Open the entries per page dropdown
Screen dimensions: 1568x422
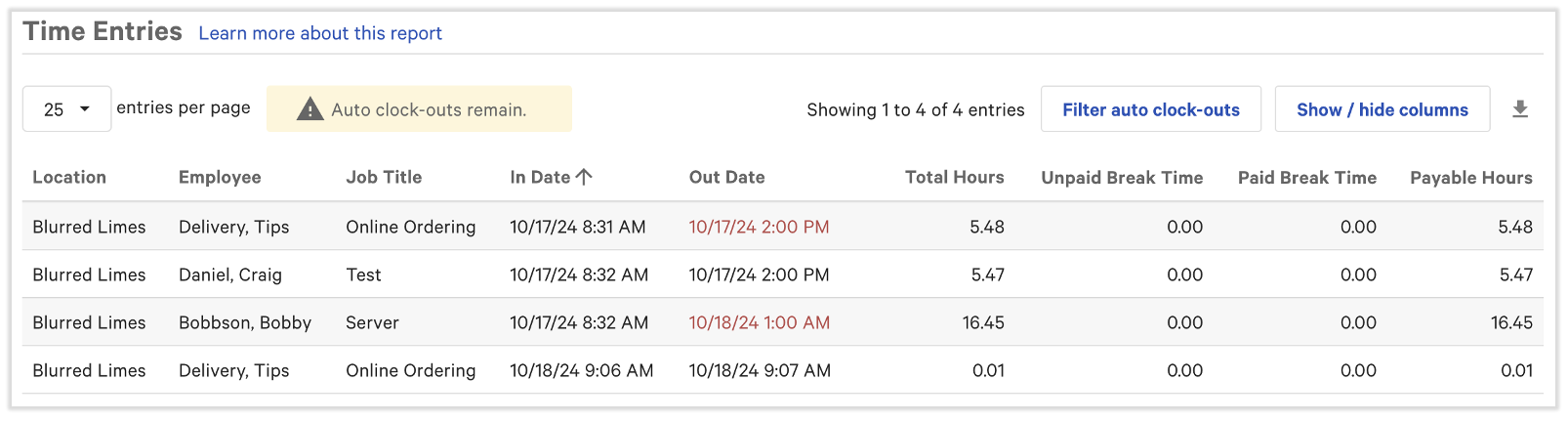click(x=66, y=109)
